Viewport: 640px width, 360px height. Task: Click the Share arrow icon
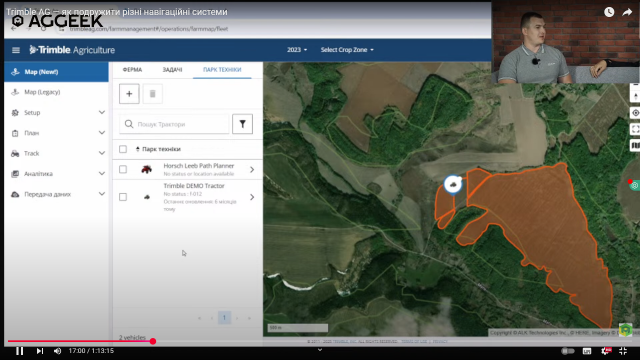point(627,12)
